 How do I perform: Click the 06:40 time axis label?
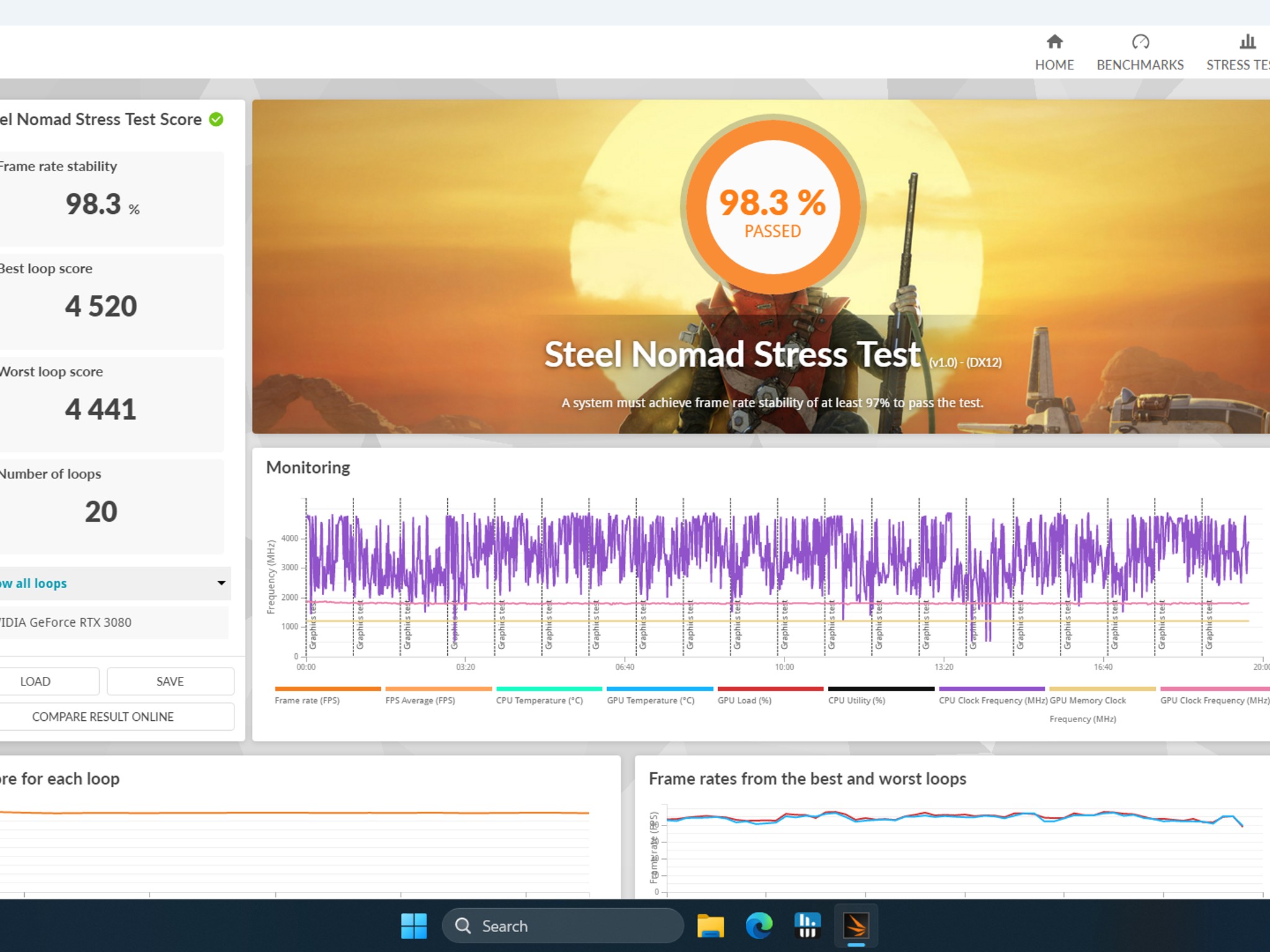625,667
